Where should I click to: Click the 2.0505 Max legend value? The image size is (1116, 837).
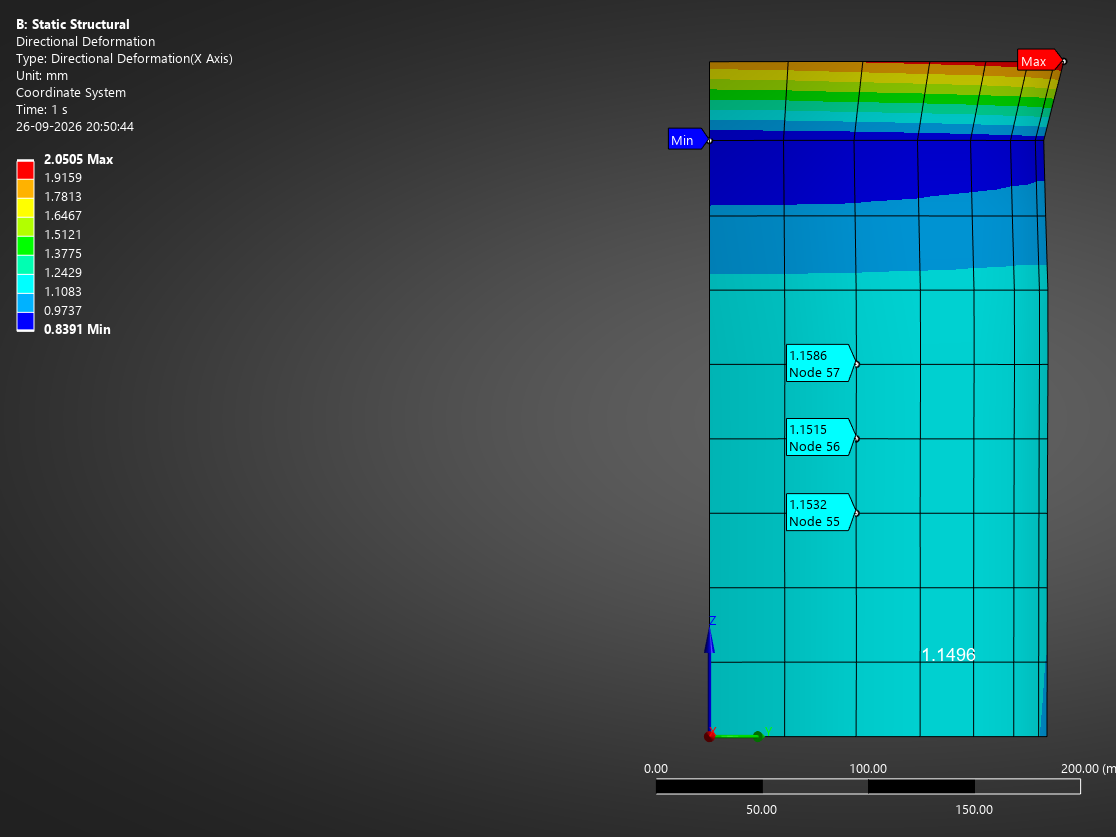coord(78,159)
